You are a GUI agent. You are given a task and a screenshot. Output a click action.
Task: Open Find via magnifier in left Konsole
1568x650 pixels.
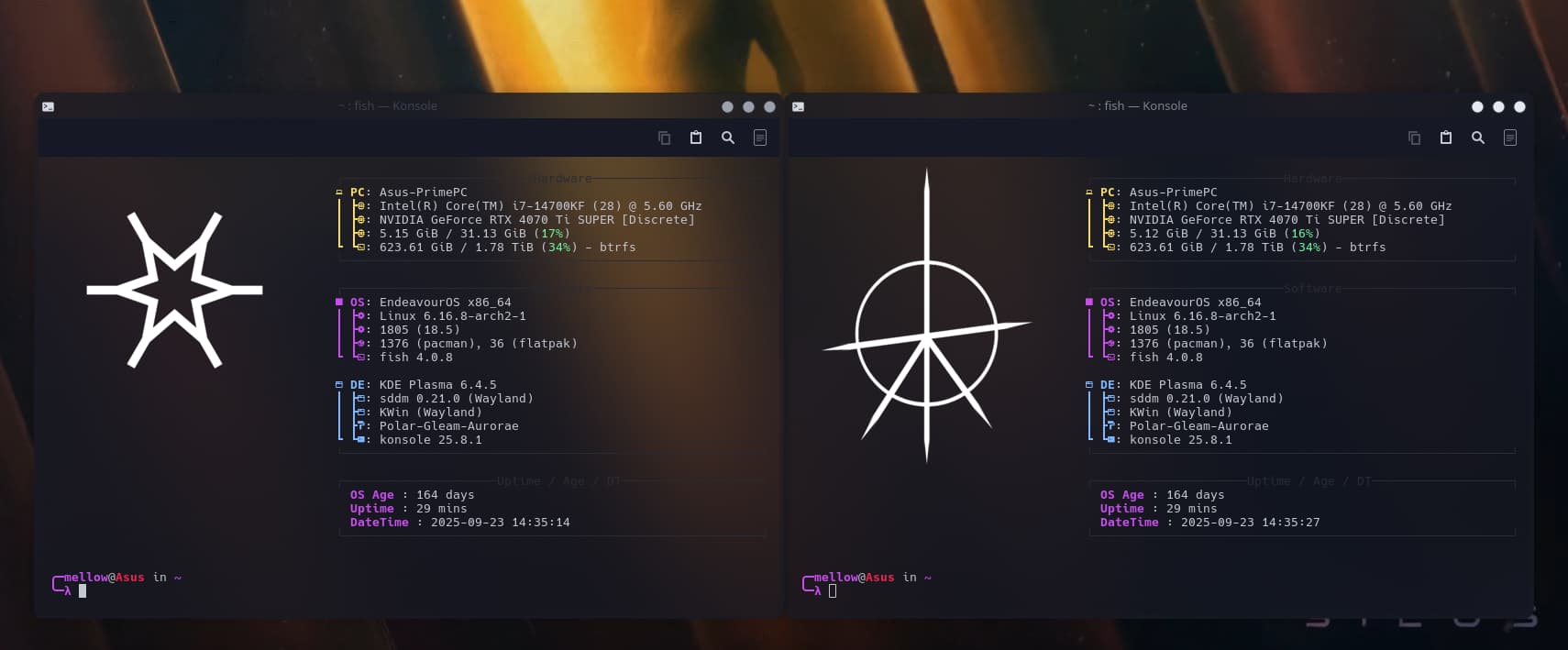pyautogui.click(x=728, y=138)
